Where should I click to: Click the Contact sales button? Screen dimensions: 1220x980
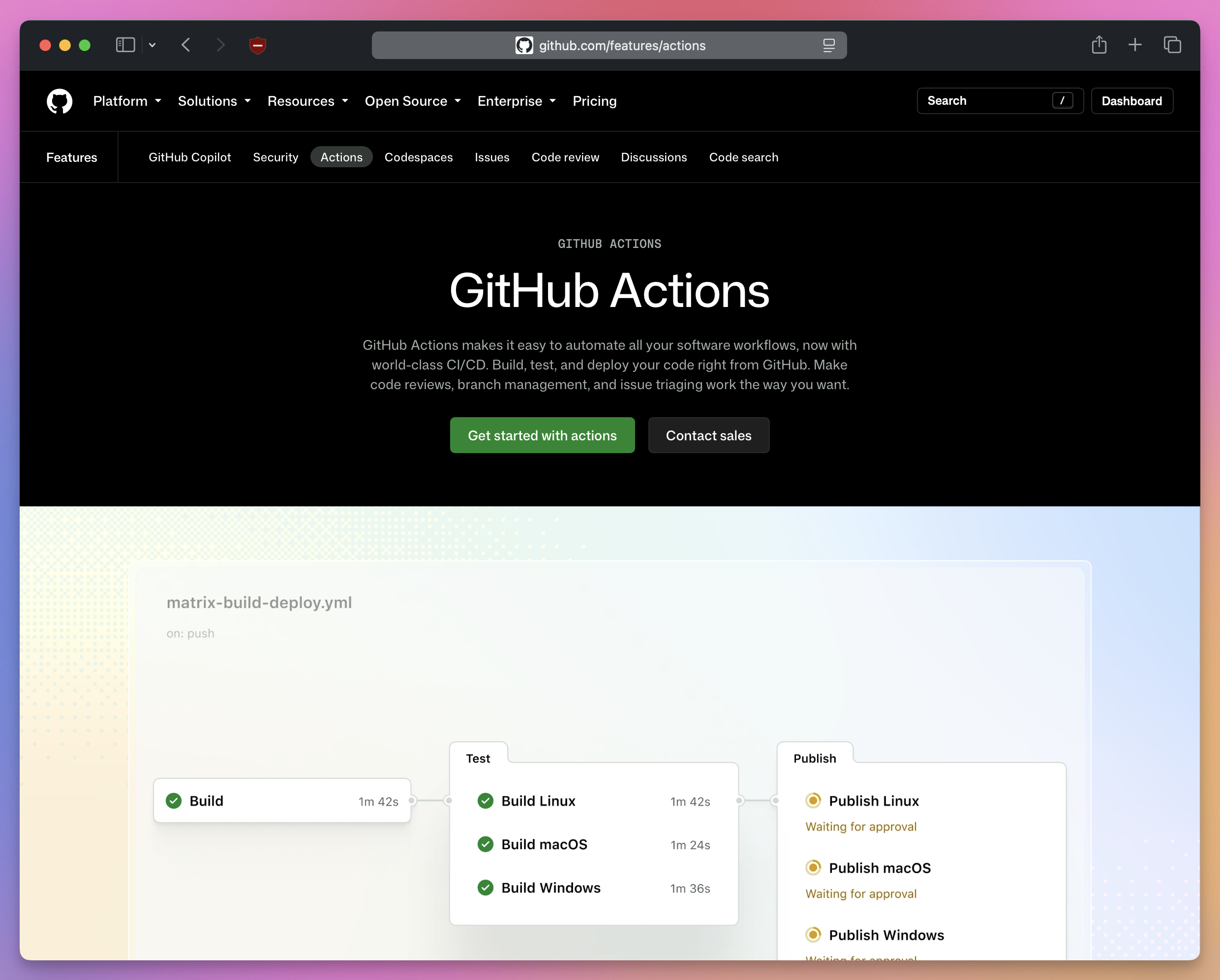pyautogui.click(x=708, y=435)
